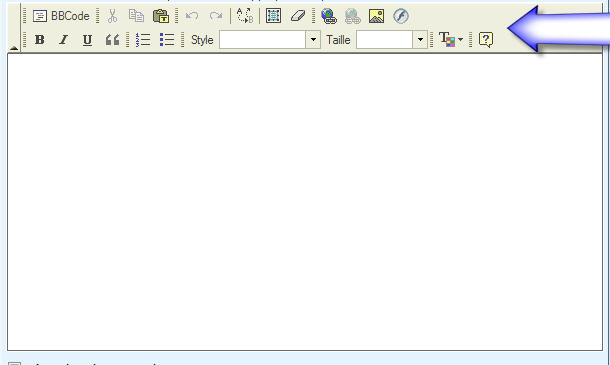Click the Remove Link icon

(x=352, y=16)
